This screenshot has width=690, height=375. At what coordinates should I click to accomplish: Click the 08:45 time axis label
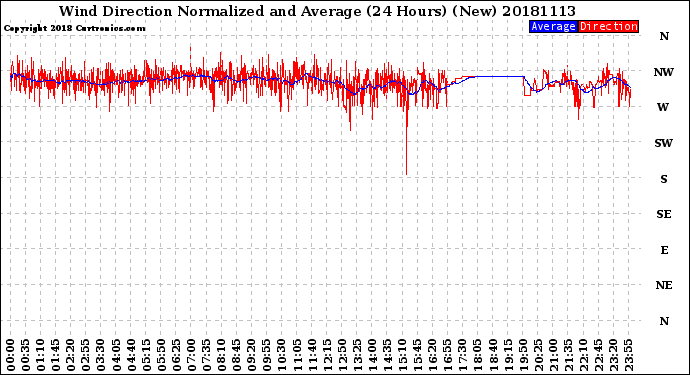[237, 355]
